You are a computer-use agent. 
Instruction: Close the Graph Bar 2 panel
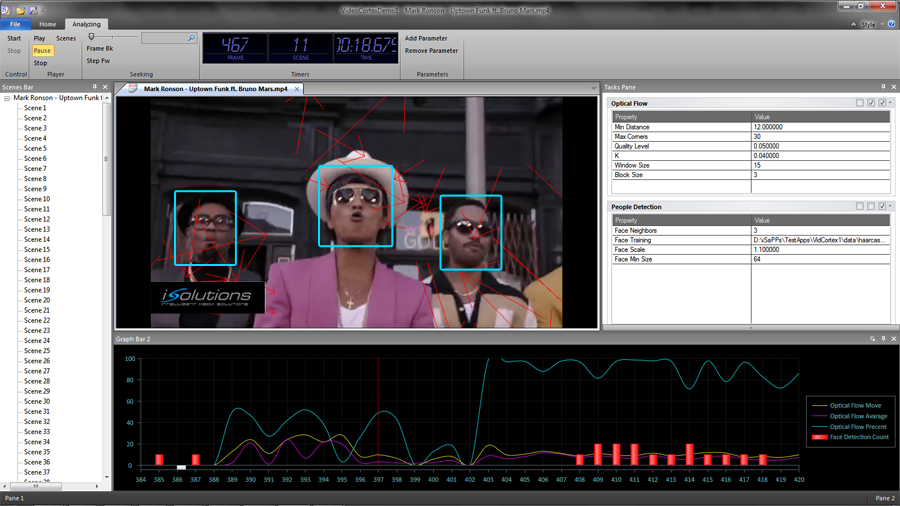tap(894, 338)
